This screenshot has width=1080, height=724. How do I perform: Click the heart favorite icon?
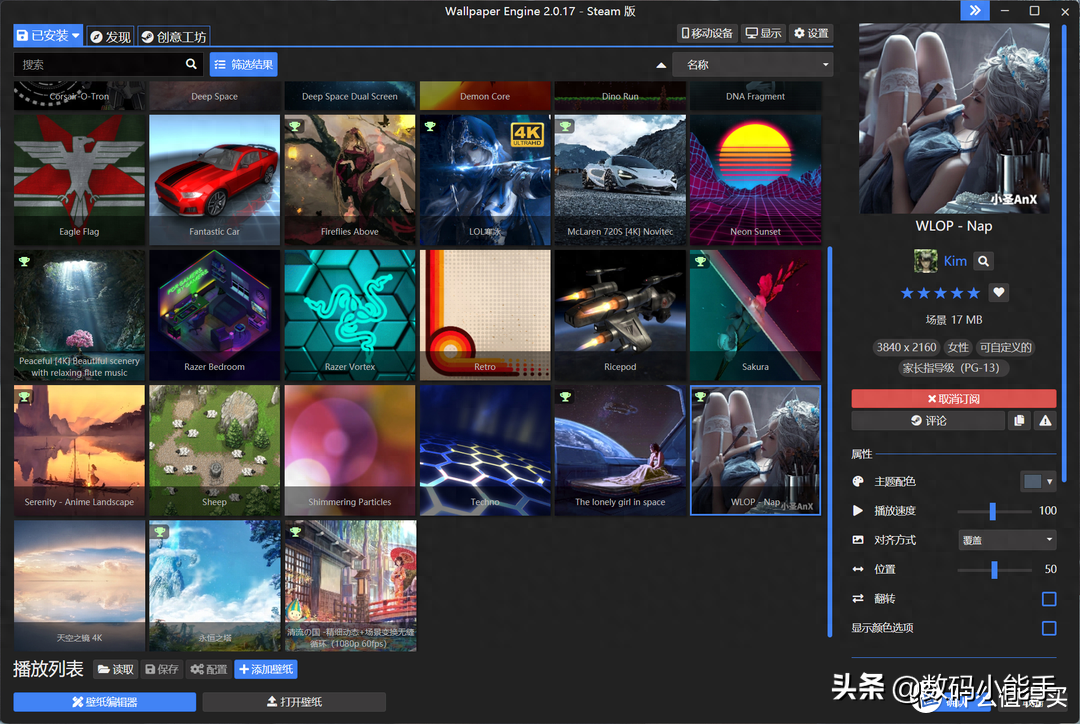[999, 293]
